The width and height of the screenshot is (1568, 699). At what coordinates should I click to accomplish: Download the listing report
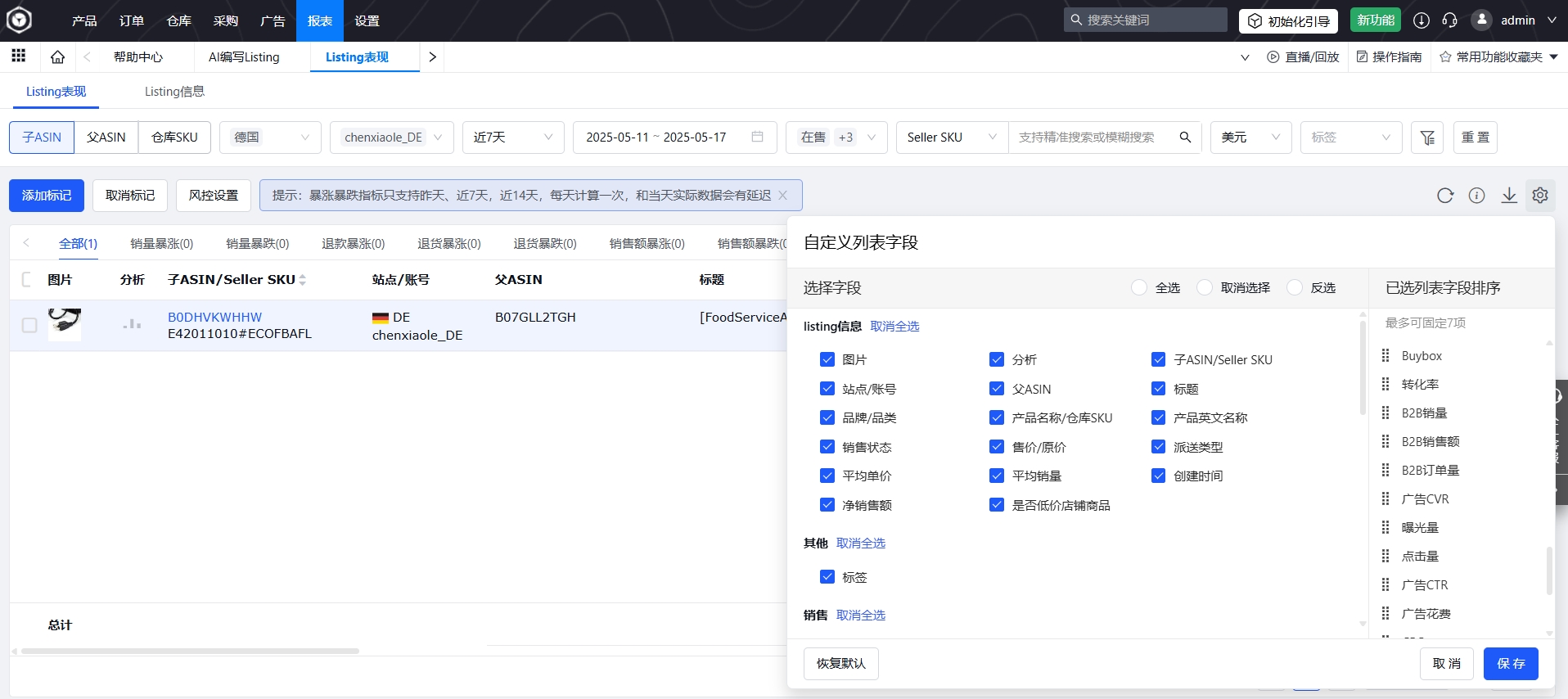click(x=1509, y=196)
